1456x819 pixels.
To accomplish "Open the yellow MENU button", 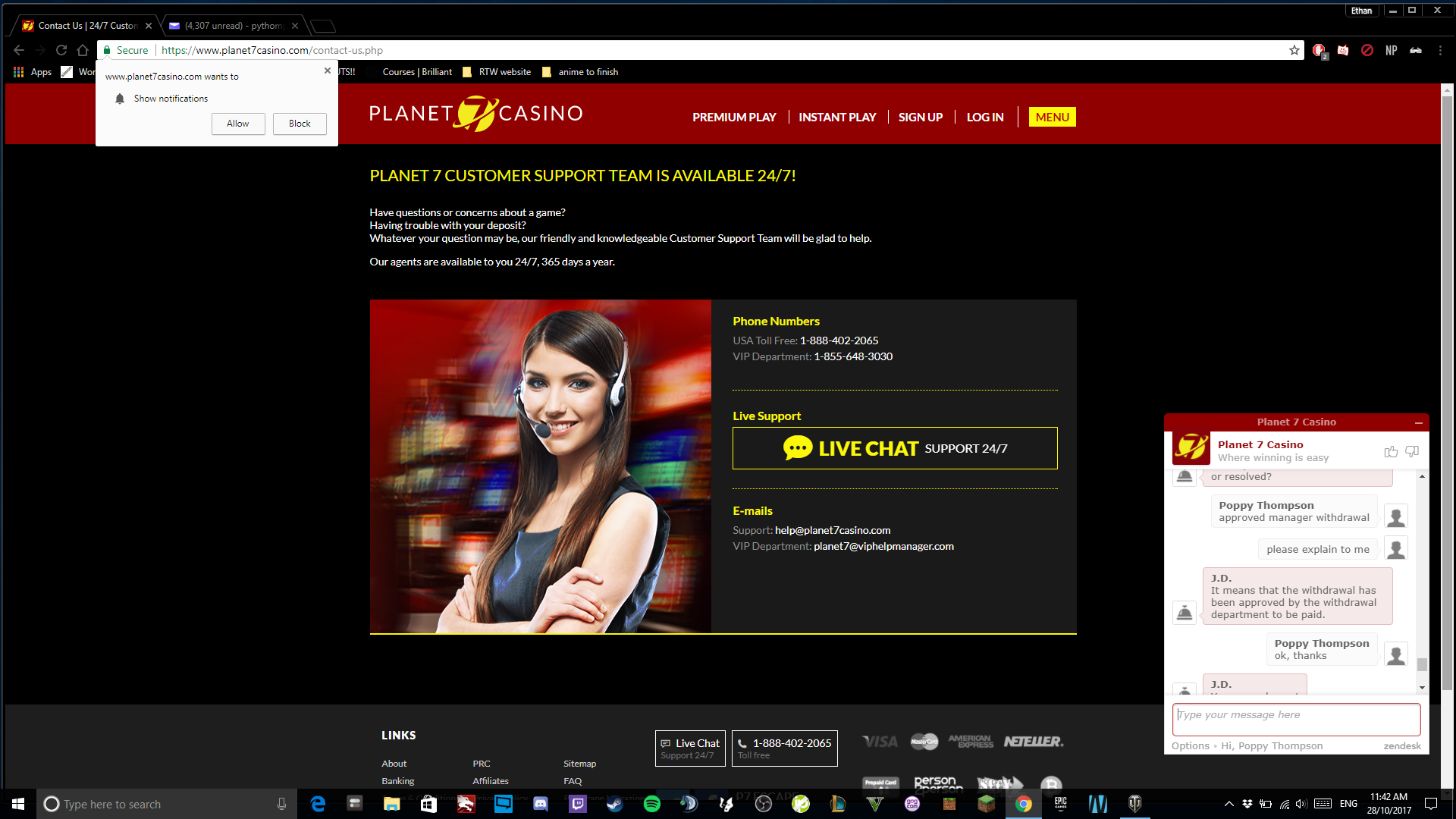I will (1053, 117).
